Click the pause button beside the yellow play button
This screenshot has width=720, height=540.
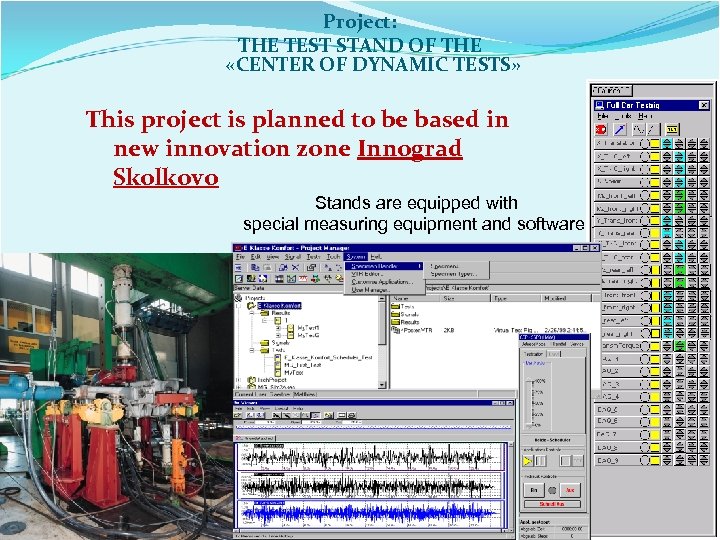coord(541,461)
